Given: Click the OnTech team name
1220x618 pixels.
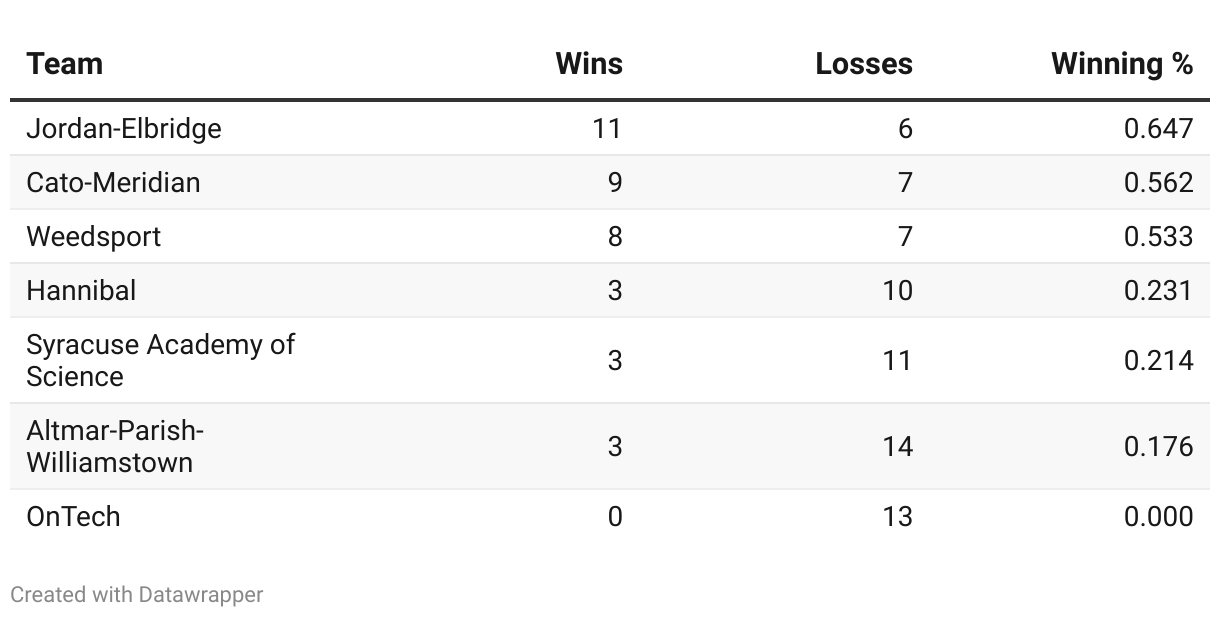Looking at the screenshot, I should [74, 517].
